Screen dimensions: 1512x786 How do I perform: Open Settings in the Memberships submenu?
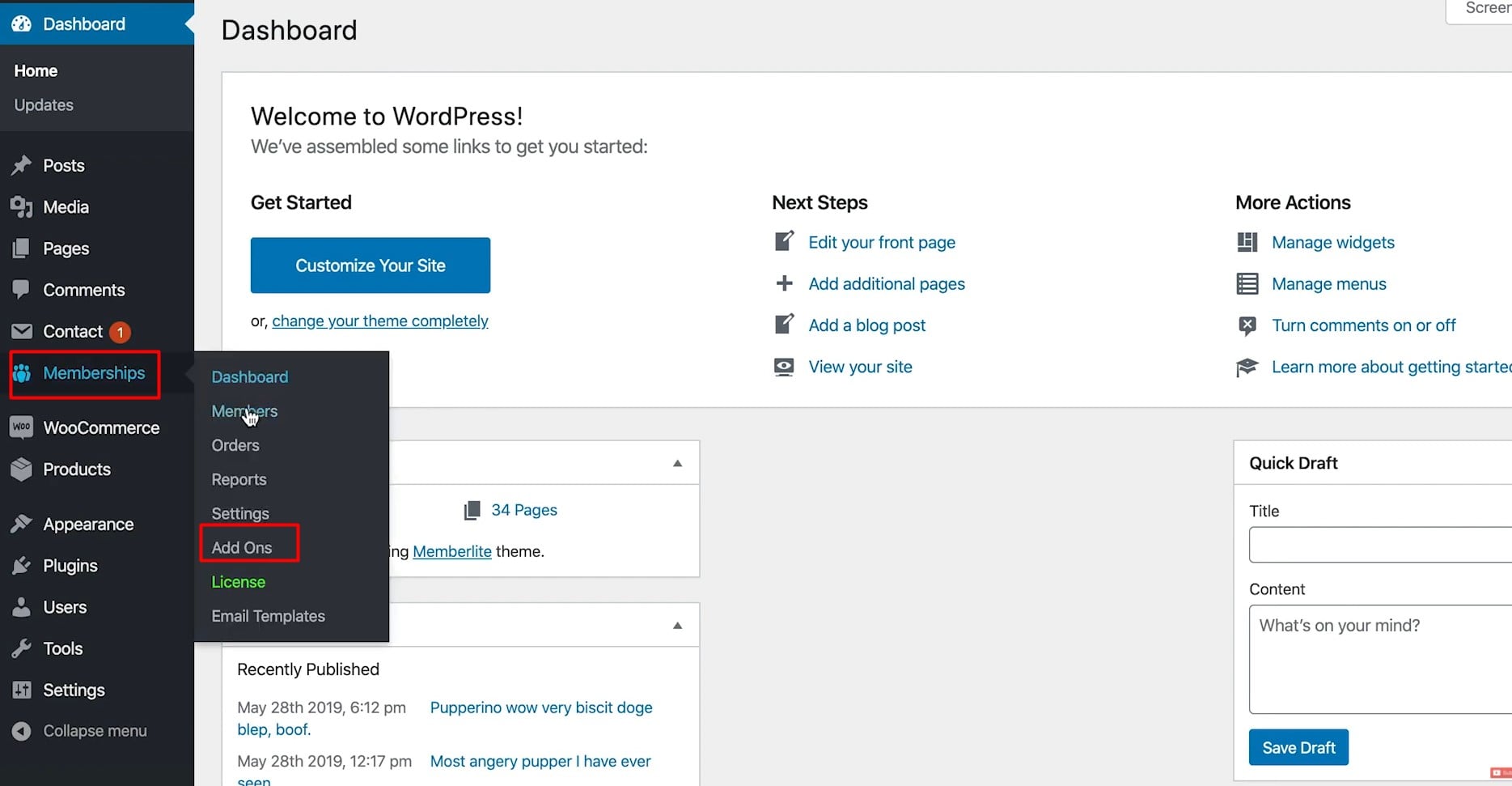point(240,513)
